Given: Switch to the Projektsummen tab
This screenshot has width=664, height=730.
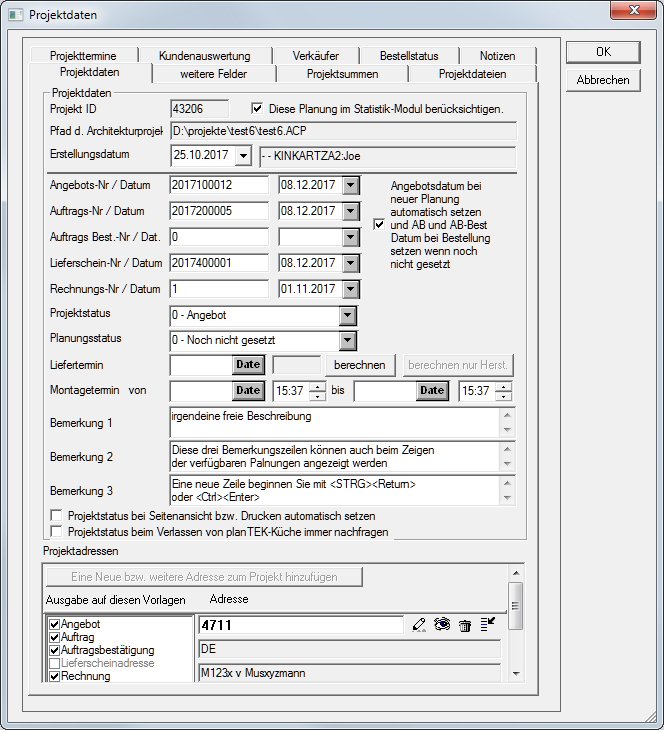Looking at the screenshot, I should 342,74.
